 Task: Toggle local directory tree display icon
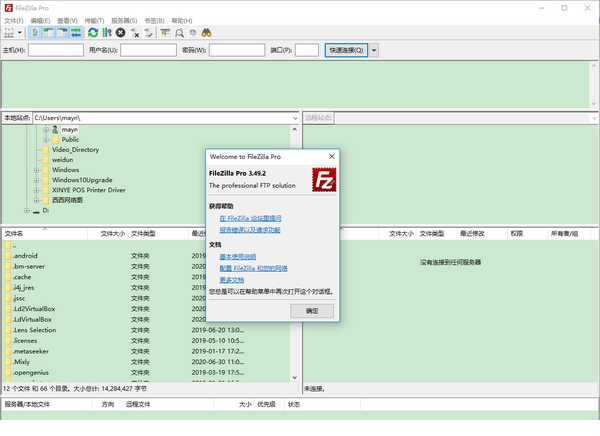(x=48, y=33)
